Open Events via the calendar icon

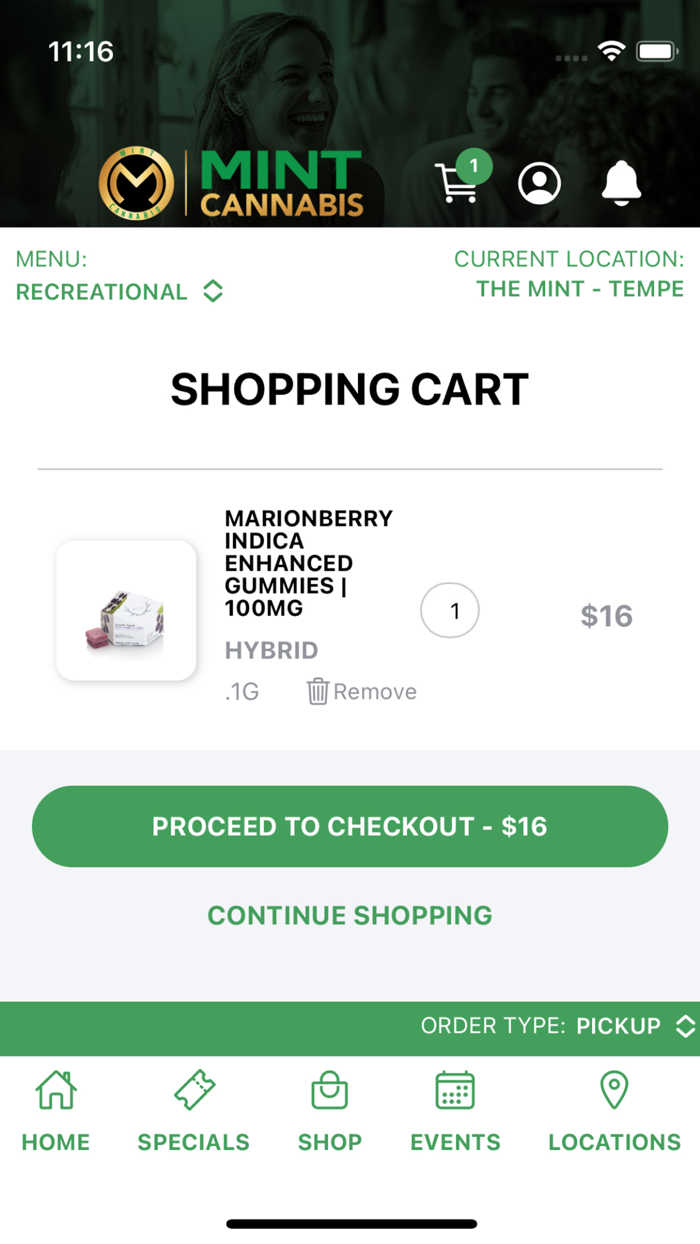(x=455, y=1090)
